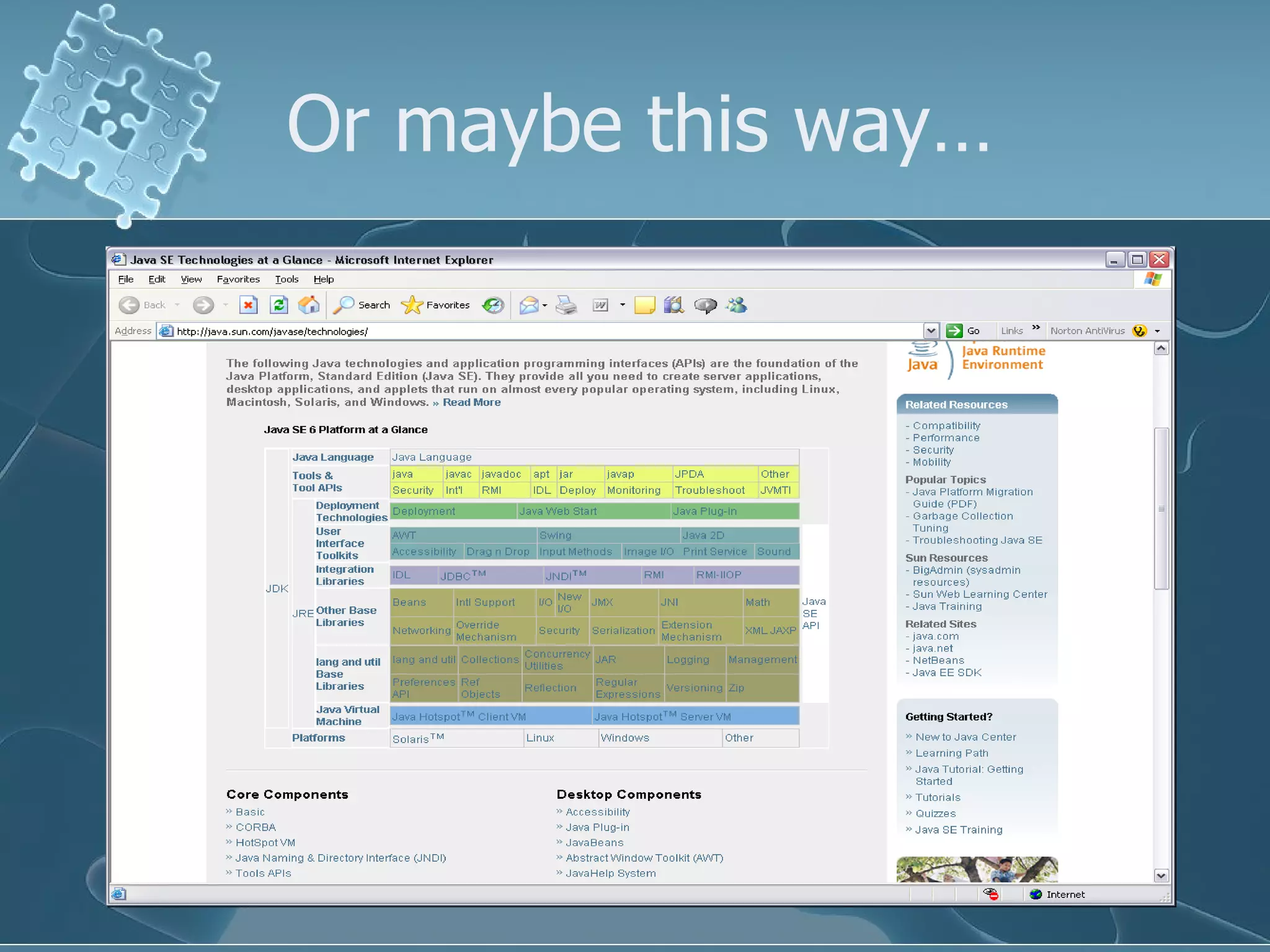Click the Print icon
The image size is (1270, 952).
point(566,305)
